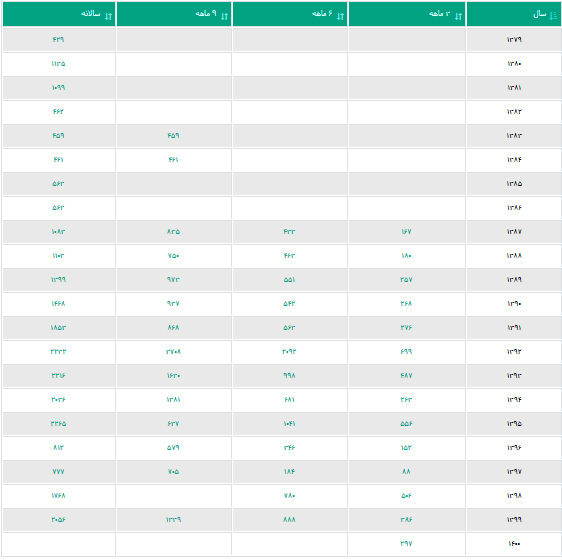The width and height of the screenshot is (562, 560).
Task: Click six-month value ۹۹۸
Action: [x=289, y=375]
